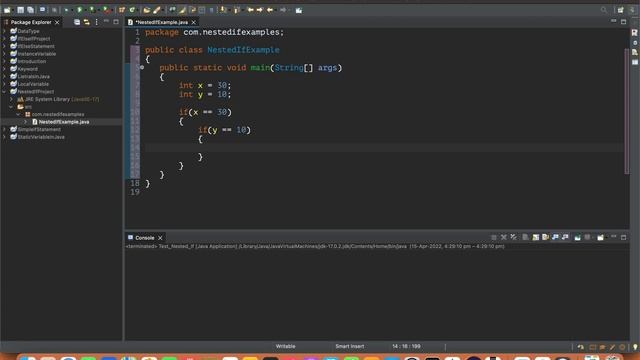640x360 pixels.
Task: Click the fold marker beside main method
Action: tap(142, 67)
